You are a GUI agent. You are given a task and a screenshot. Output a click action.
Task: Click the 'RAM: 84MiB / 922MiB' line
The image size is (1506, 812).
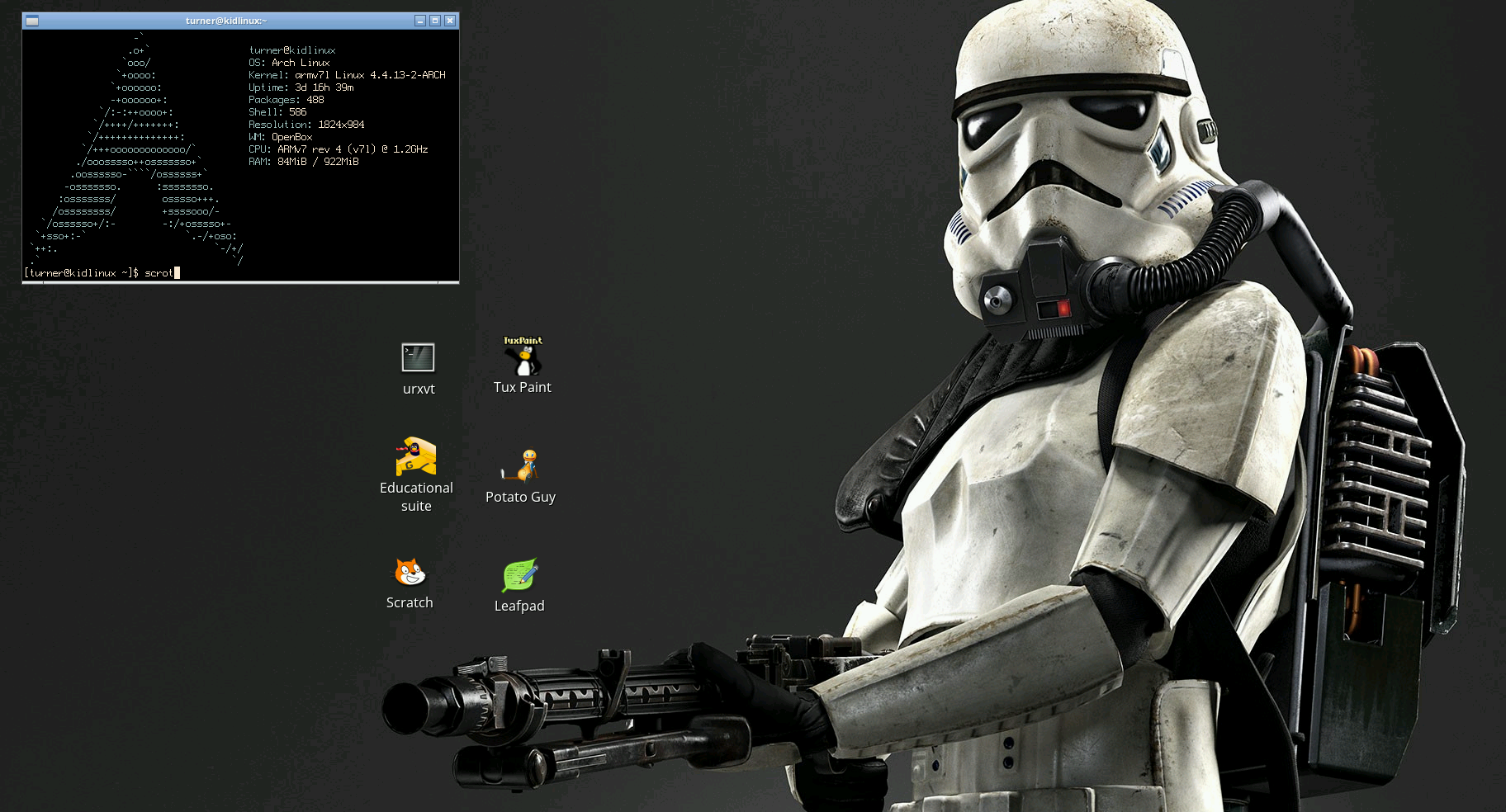[x=304, y=162]
